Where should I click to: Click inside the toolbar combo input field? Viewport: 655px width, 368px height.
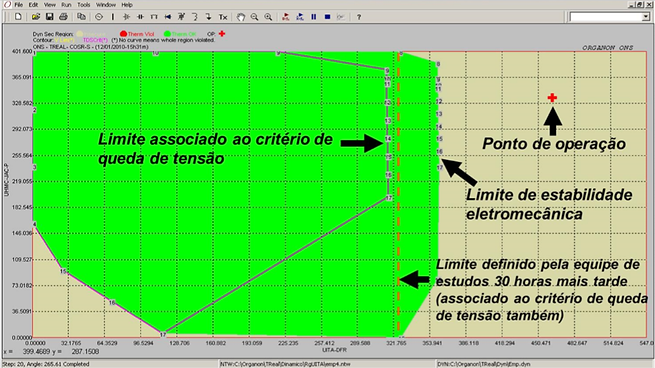click(x=606, y=17)
